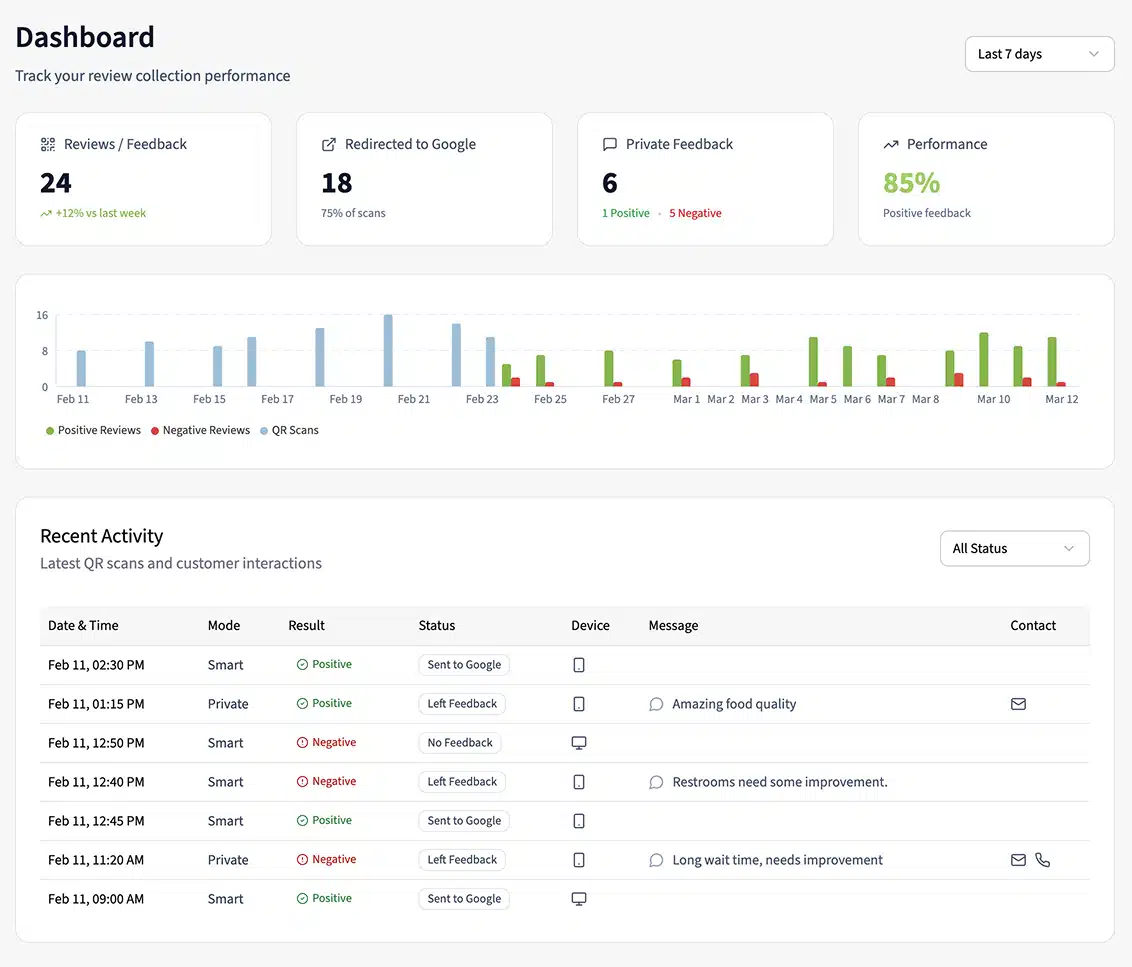This screenshot has width=1132, height=967.
Task: Click Sent to Google badge in 02:30 PM row
Action: [464, 665]
